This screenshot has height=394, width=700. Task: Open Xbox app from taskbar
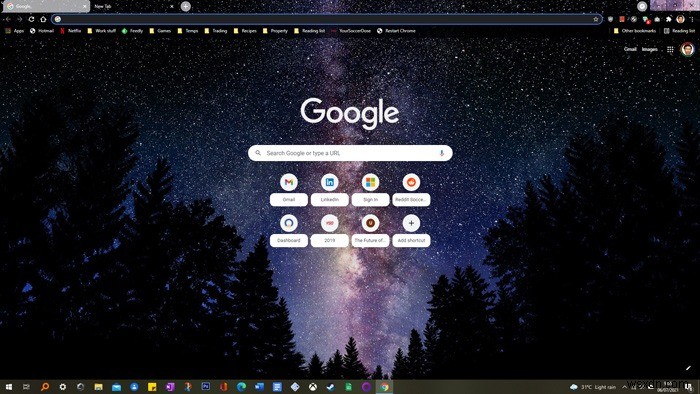[313, 387]
